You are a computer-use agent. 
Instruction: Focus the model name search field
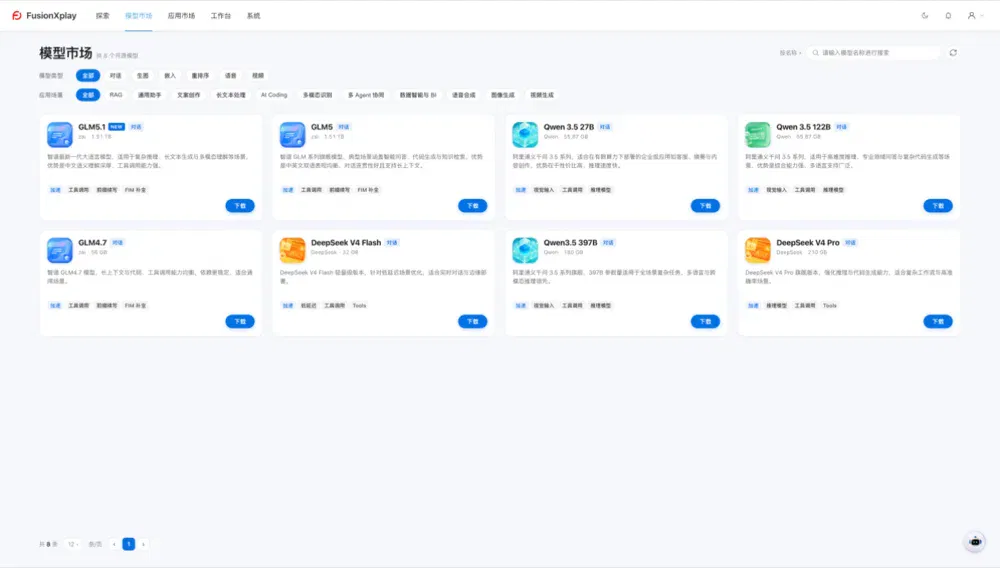click(x=873, y=53)
